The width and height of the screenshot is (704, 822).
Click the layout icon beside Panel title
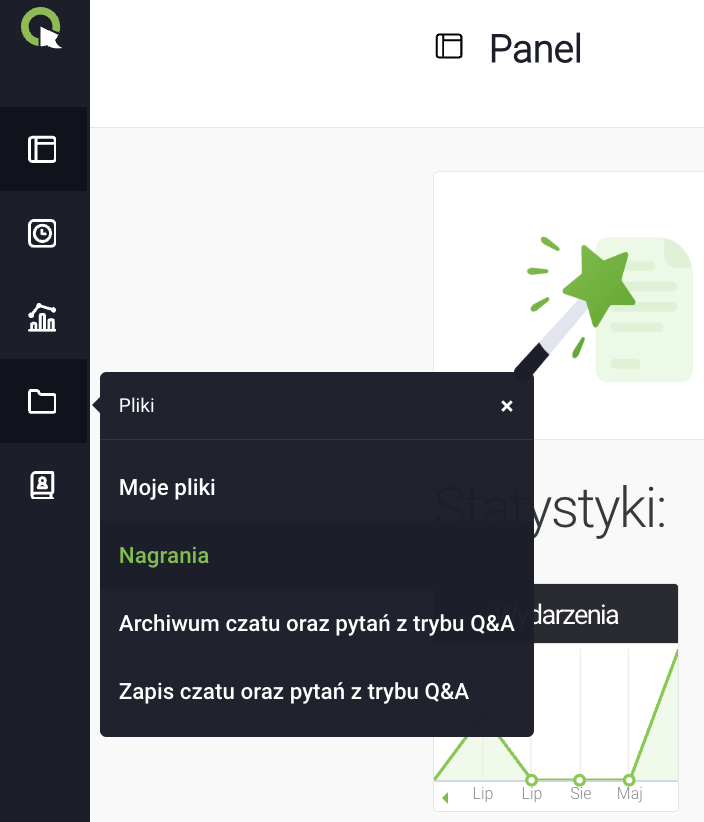click(x=449, y=47)
